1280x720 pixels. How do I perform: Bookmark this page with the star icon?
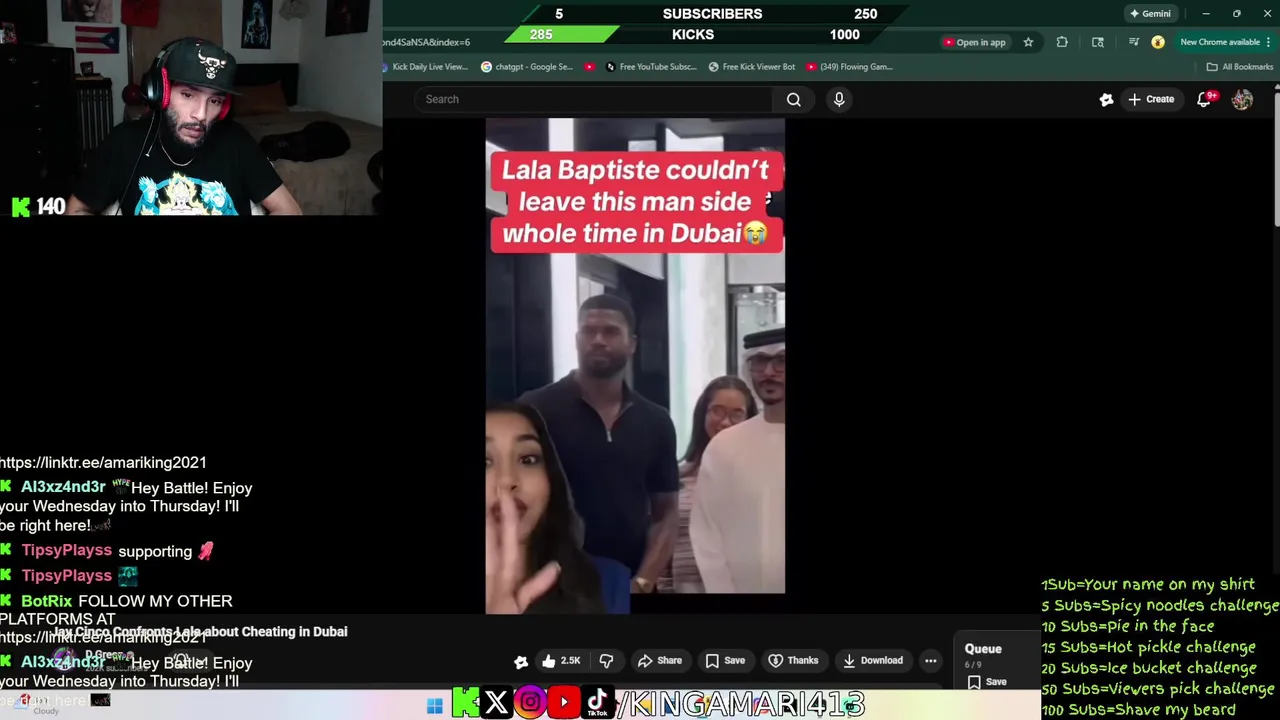pos(1028,42)
